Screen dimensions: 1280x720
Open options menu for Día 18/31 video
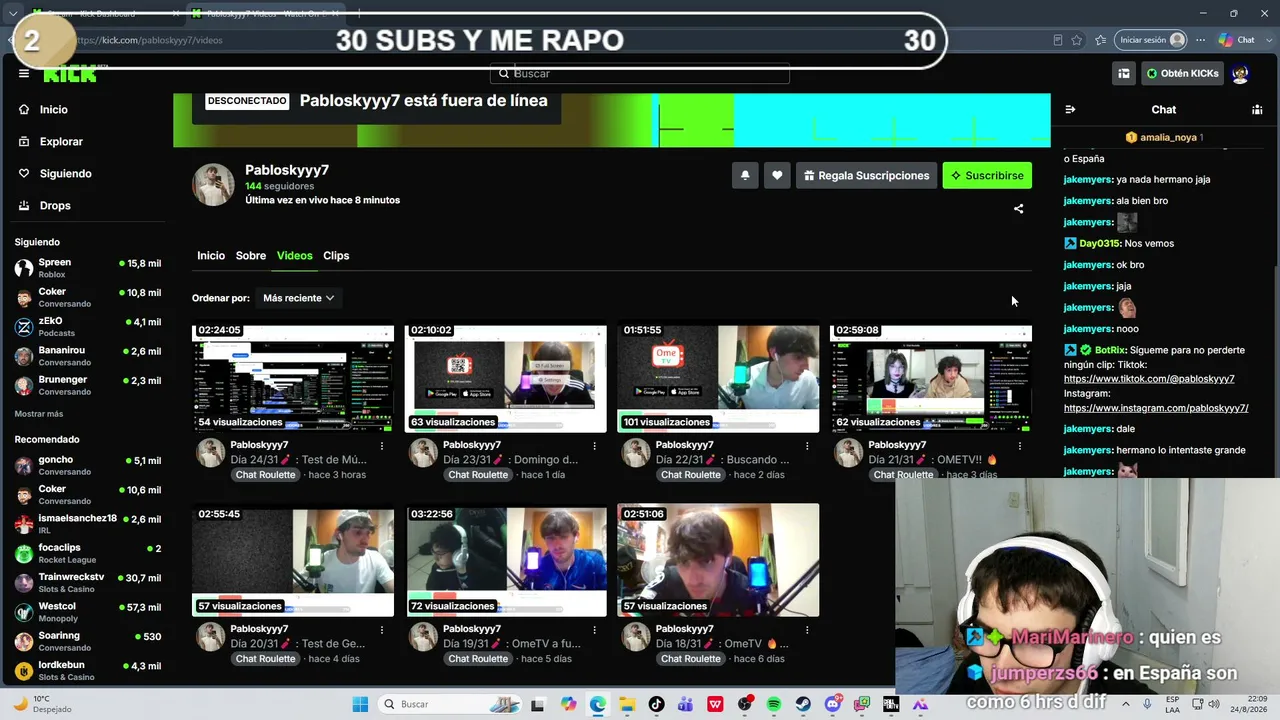click(807, 630)
